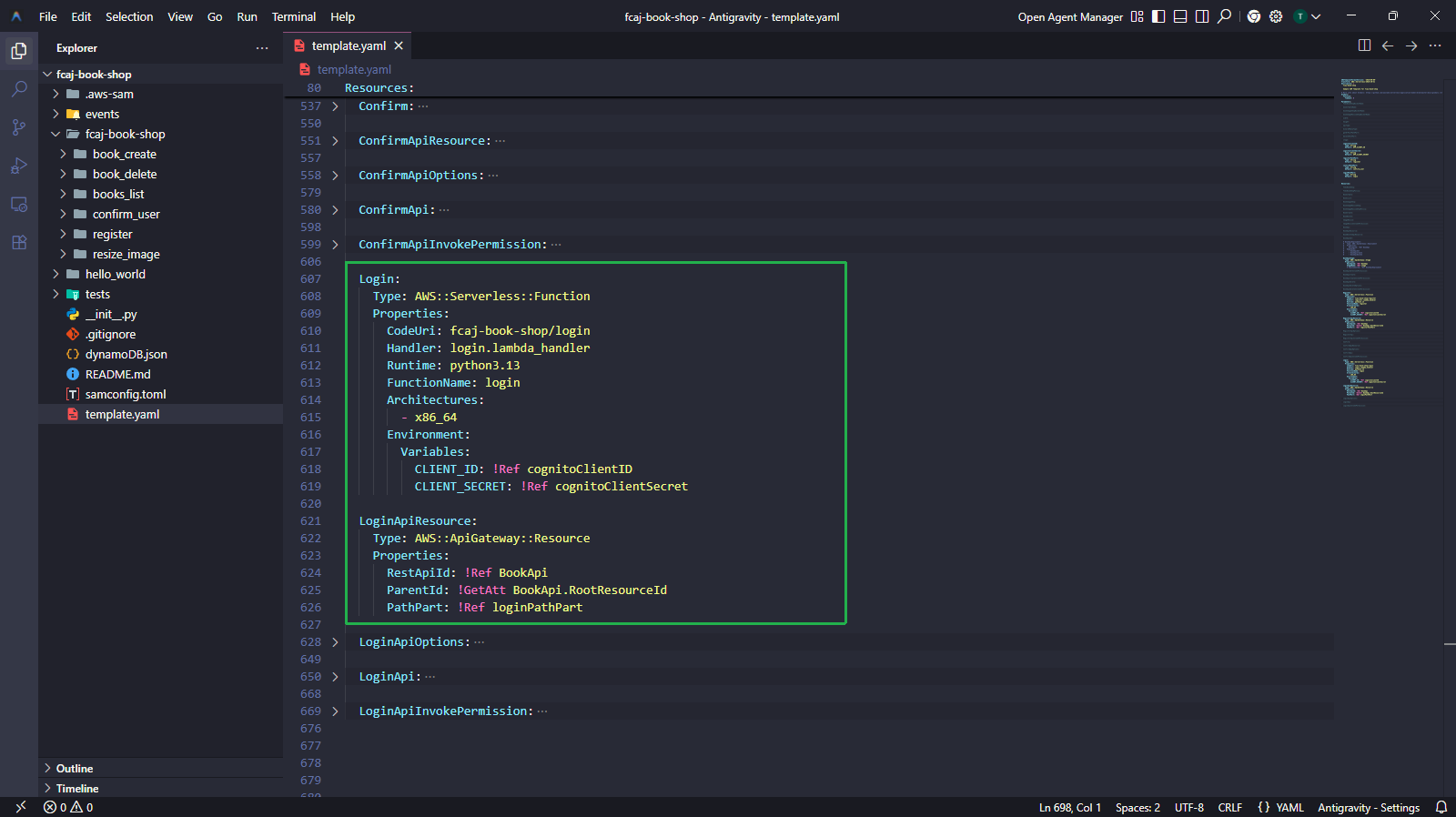Open samconfig.toml file
The width and height of the screenshot is (1456, 817).
coord(126,395)
